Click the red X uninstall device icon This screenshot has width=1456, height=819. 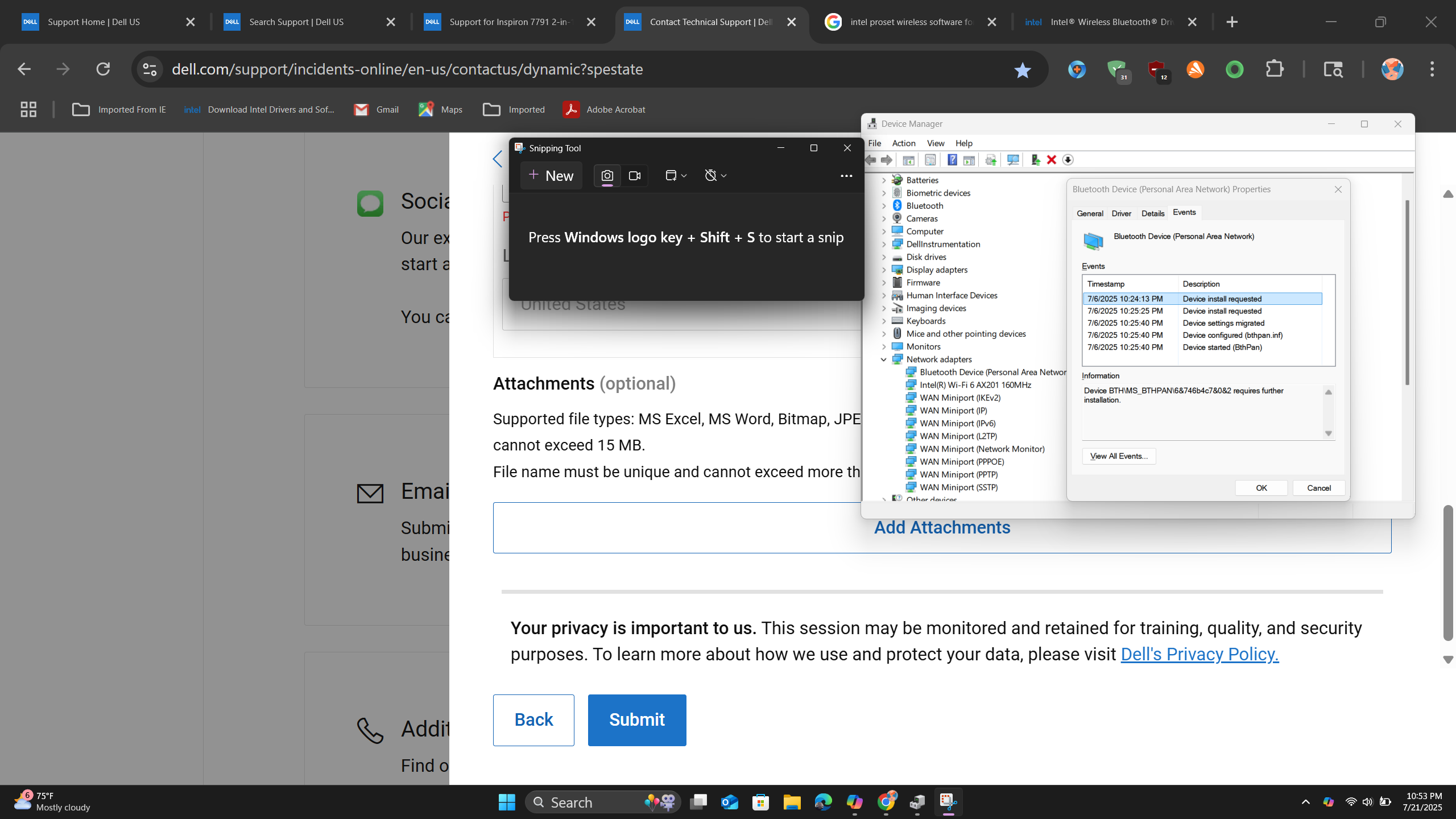[1052, 160]
